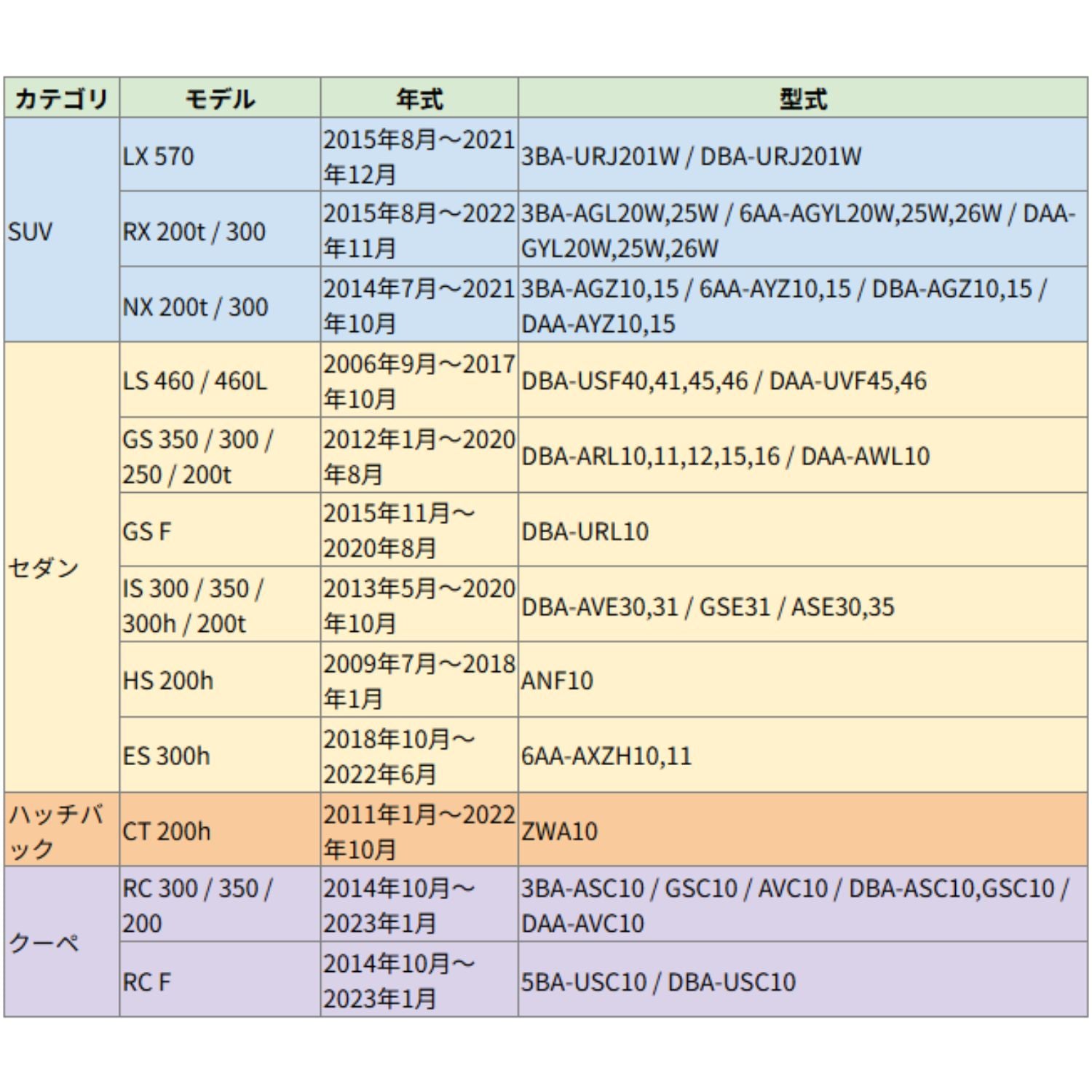Click the CT 200h model cell
This screenshot has height=1092, width=1092.
pyautogui.click(x=220, y=830)
